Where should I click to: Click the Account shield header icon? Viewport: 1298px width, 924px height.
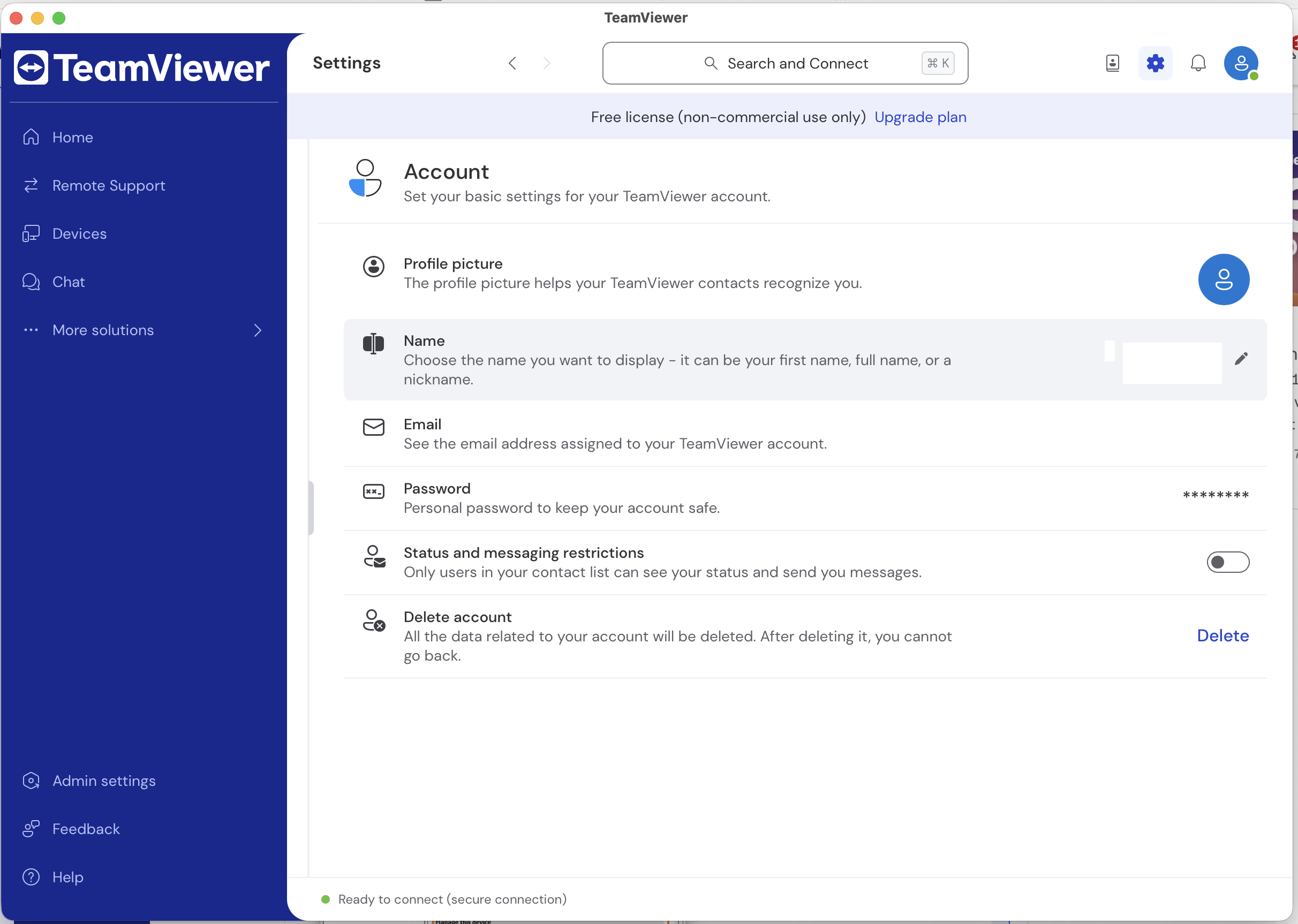[x=365, y=178]
